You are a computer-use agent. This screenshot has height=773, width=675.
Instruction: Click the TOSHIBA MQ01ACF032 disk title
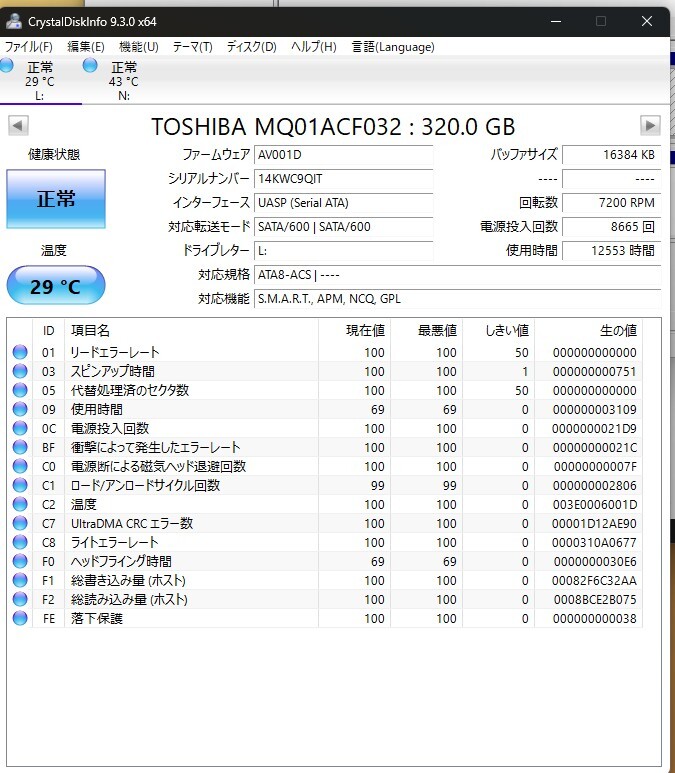333,126
